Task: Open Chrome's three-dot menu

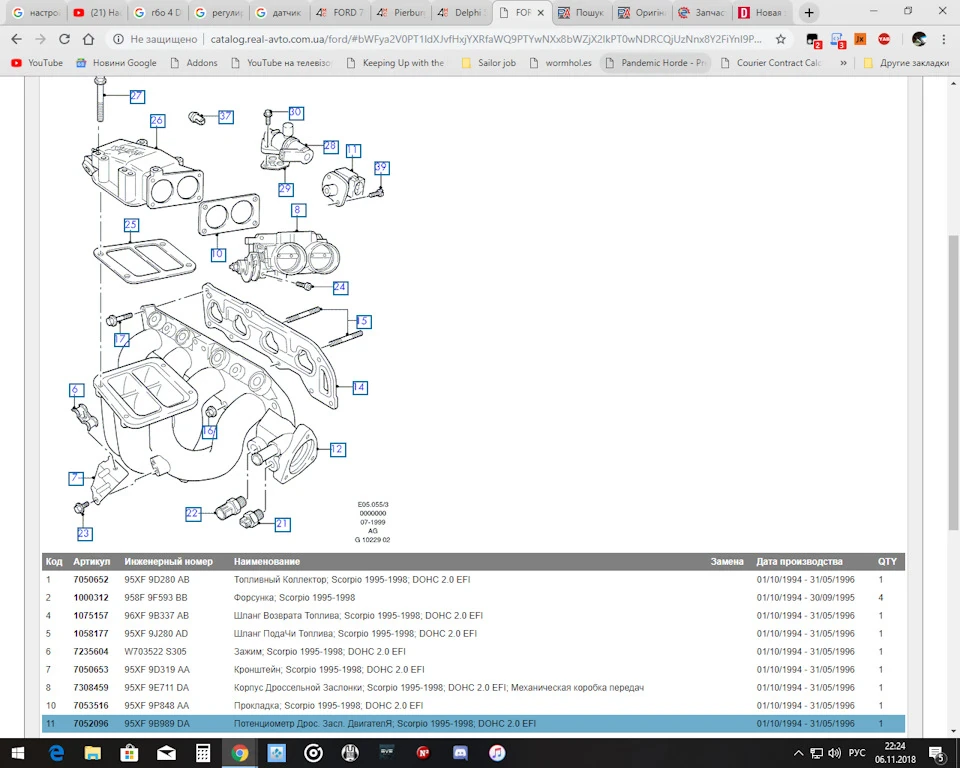Action: tap(943, 39)
